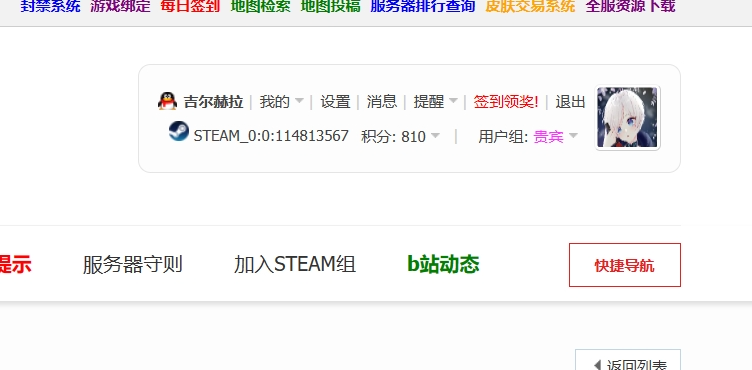Expand the 提醒 dropdown arrow
752x370 pixels.
453,101
